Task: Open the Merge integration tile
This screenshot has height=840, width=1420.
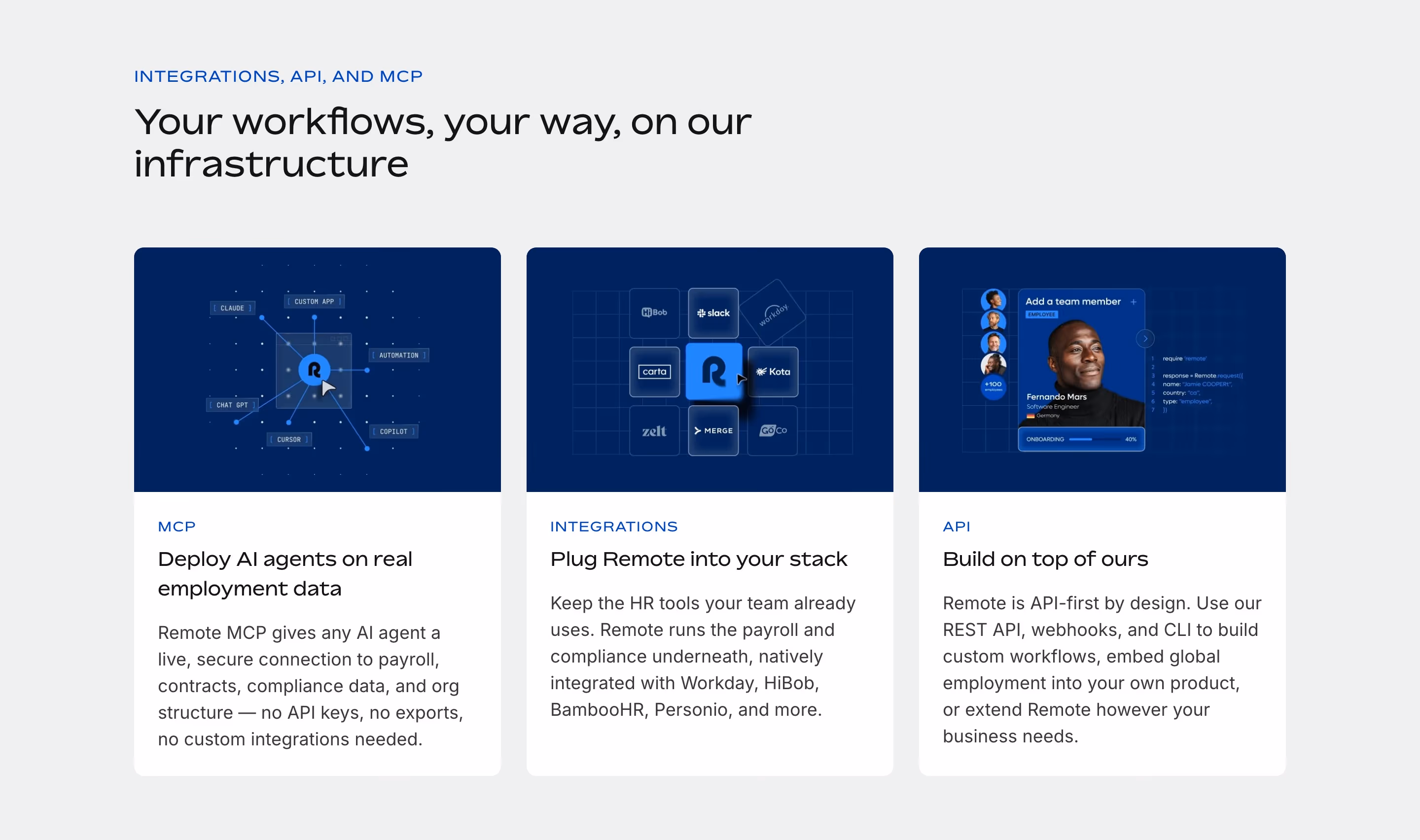Action: coord(713,431)
